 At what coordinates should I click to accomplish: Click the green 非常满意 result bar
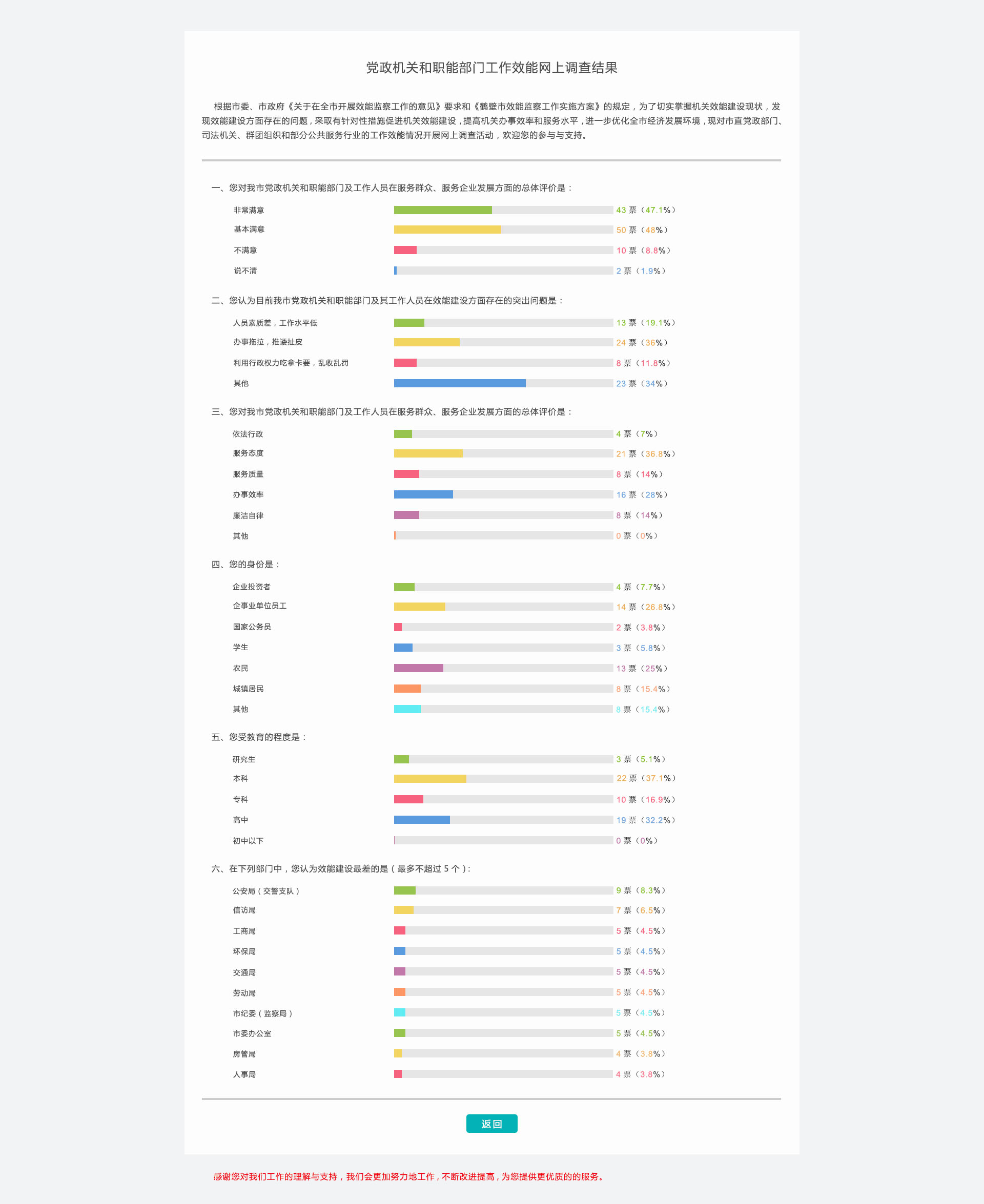point(443,210)
